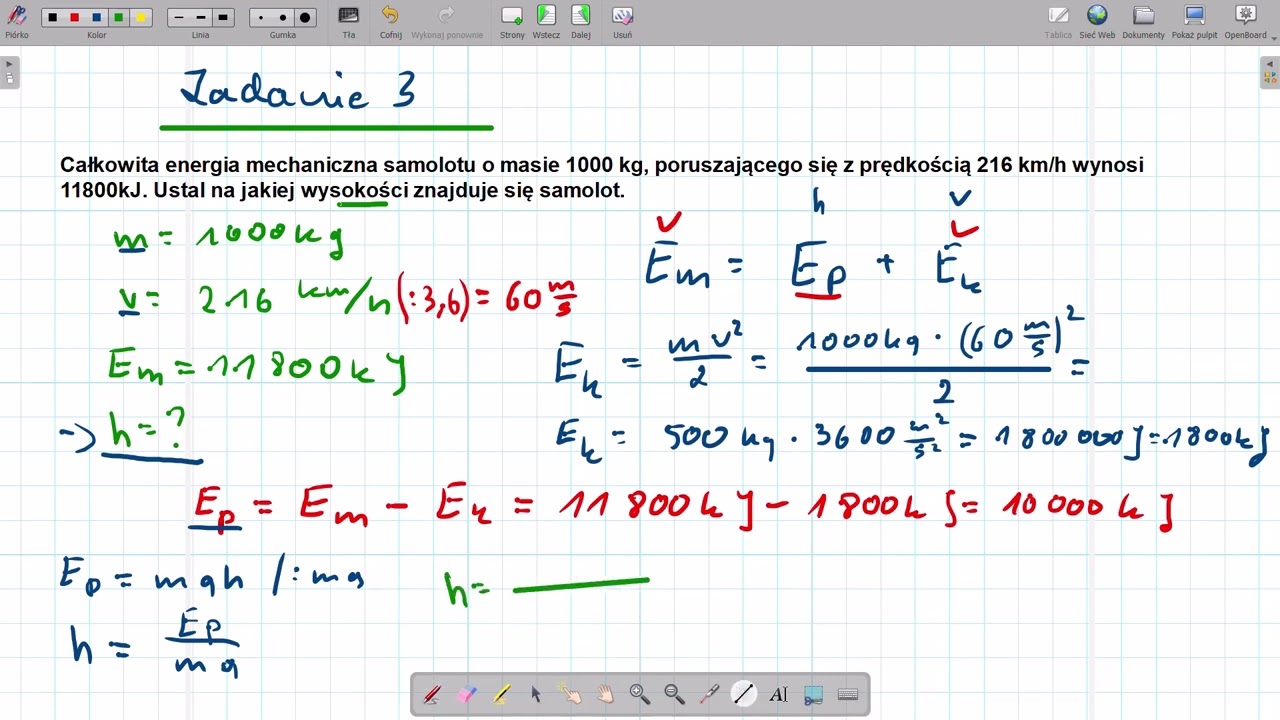Switch to Tablica board mode

click(x=1058, y=15)
